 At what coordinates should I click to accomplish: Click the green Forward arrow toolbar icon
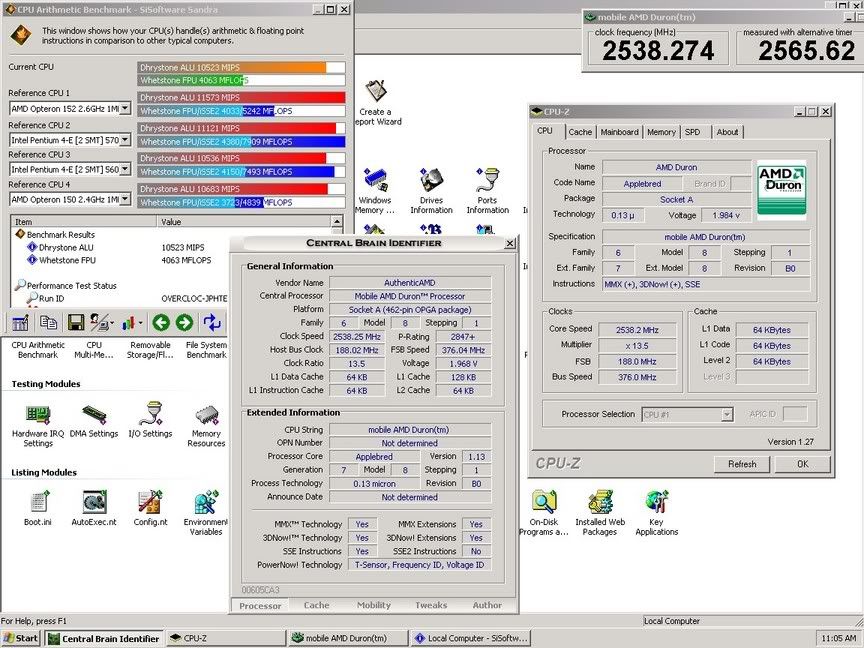click(184, 322)
